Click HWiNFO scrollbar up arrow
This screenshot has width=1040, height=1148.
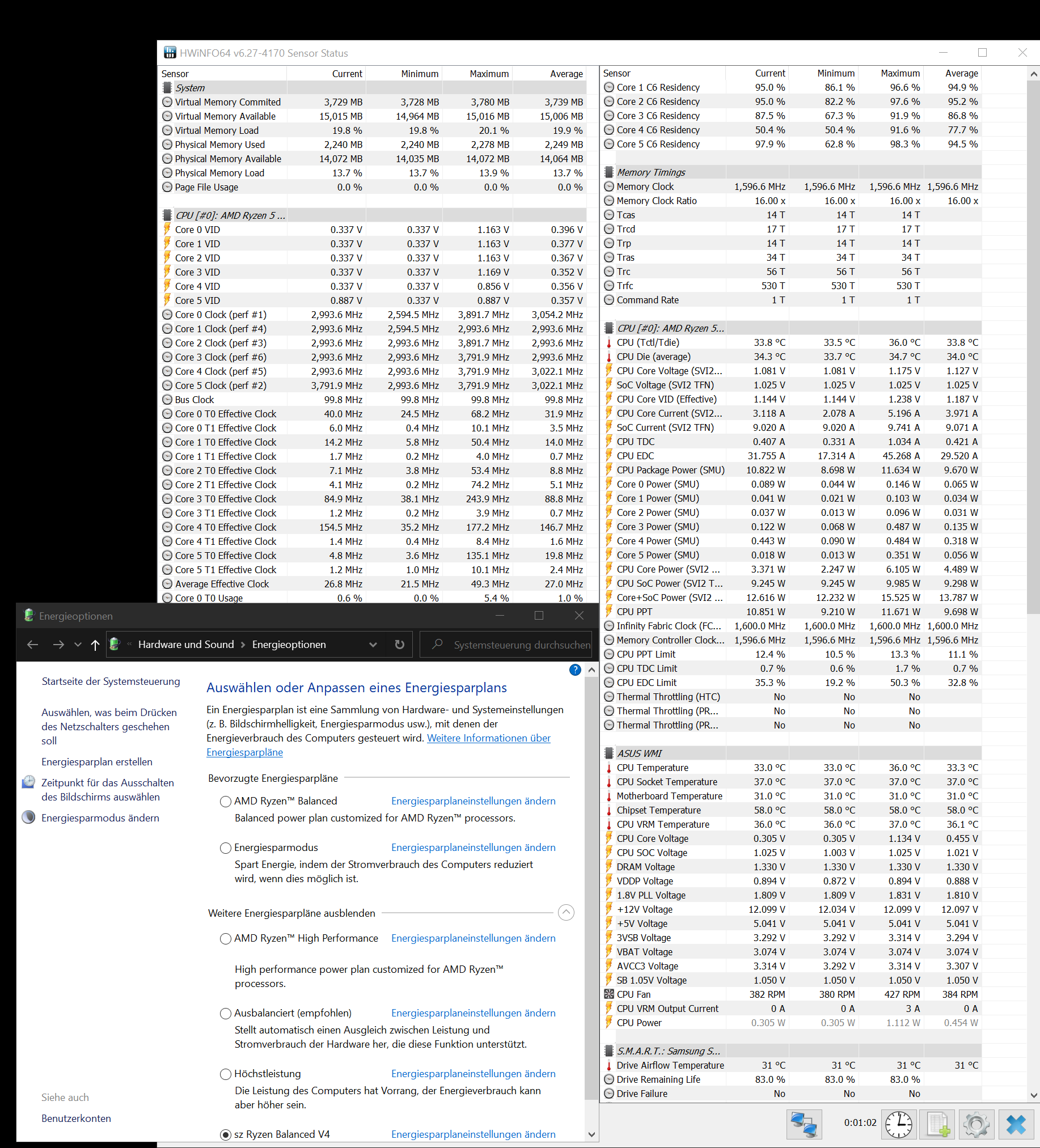tap(1033, 74)
